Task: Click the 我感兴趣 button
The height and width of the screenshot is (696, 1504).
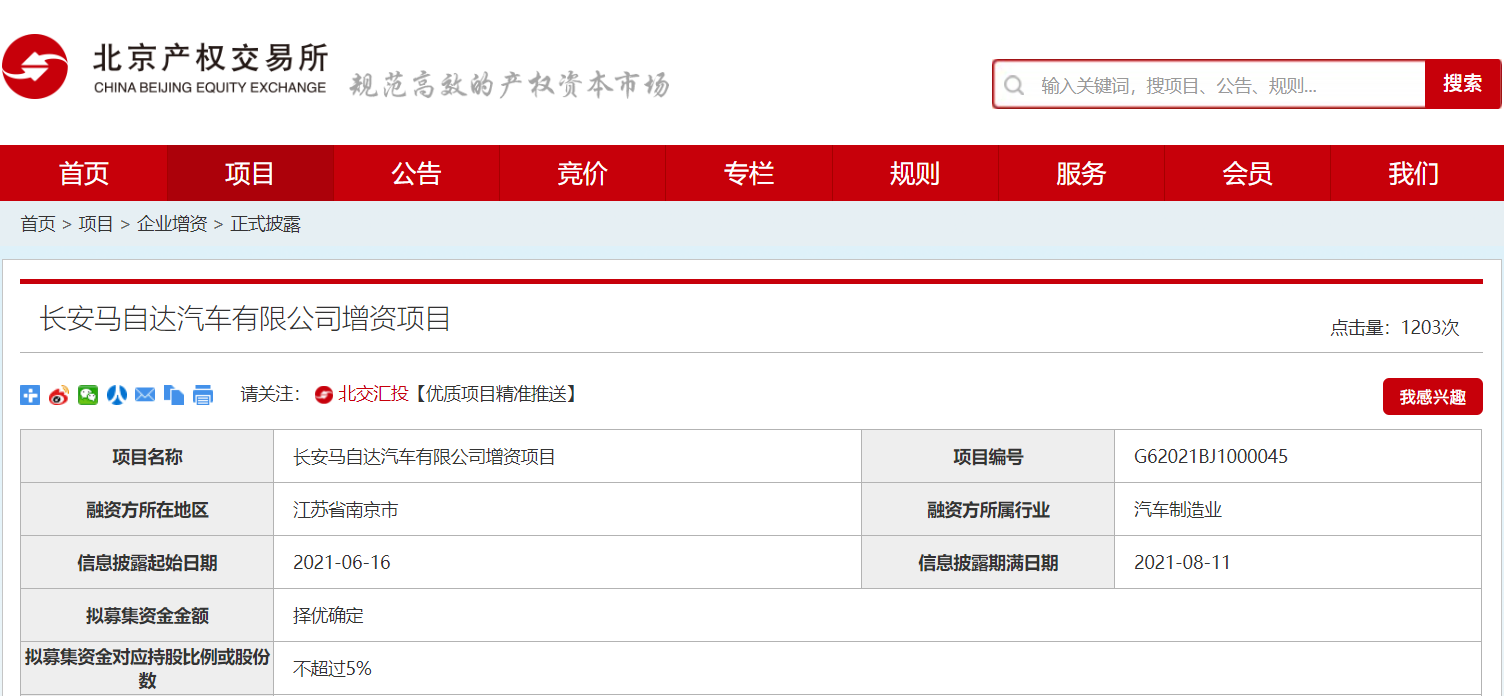Action: 1432,397
